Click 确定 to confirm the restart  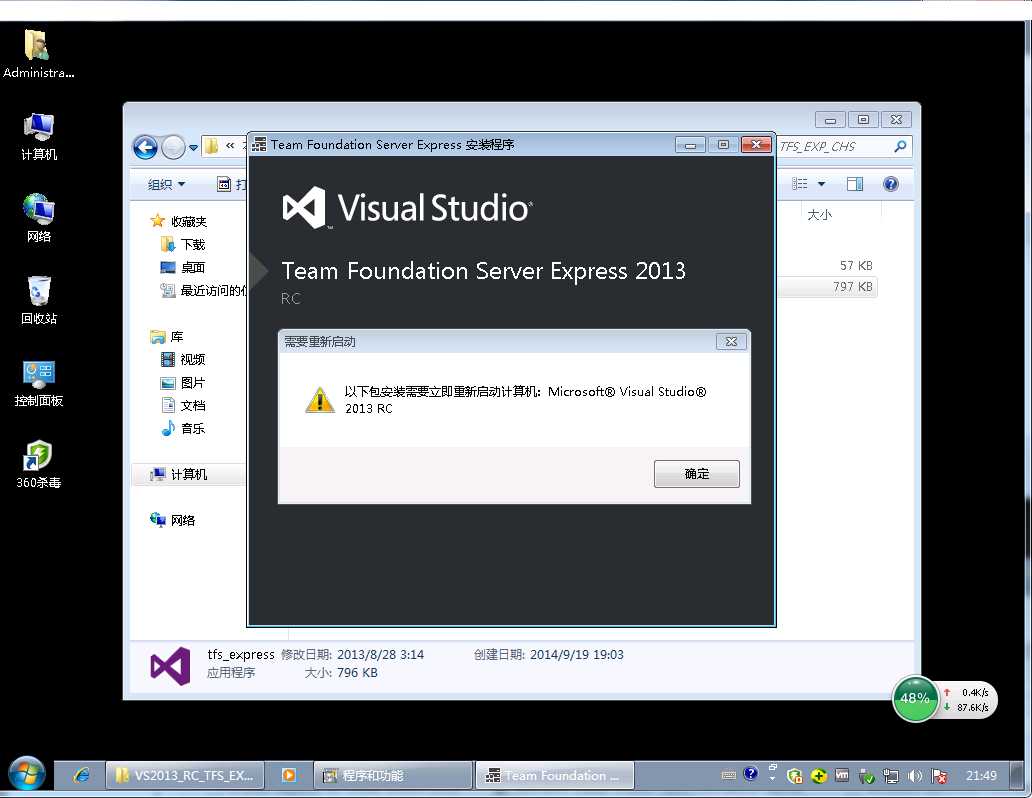pos(696,474)
